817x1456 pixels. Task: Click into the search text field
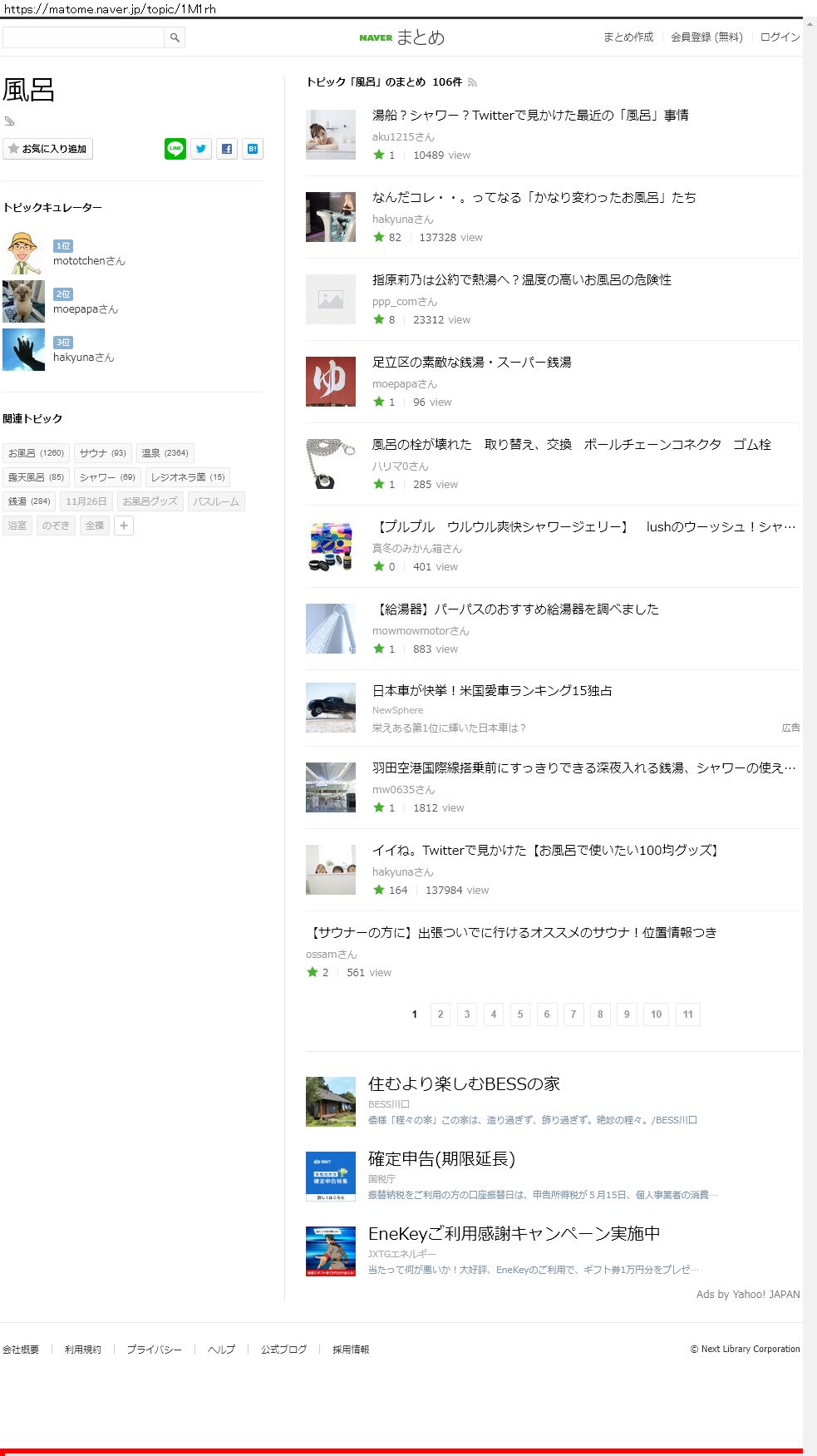pyautogui.click(x=83, y=37)
